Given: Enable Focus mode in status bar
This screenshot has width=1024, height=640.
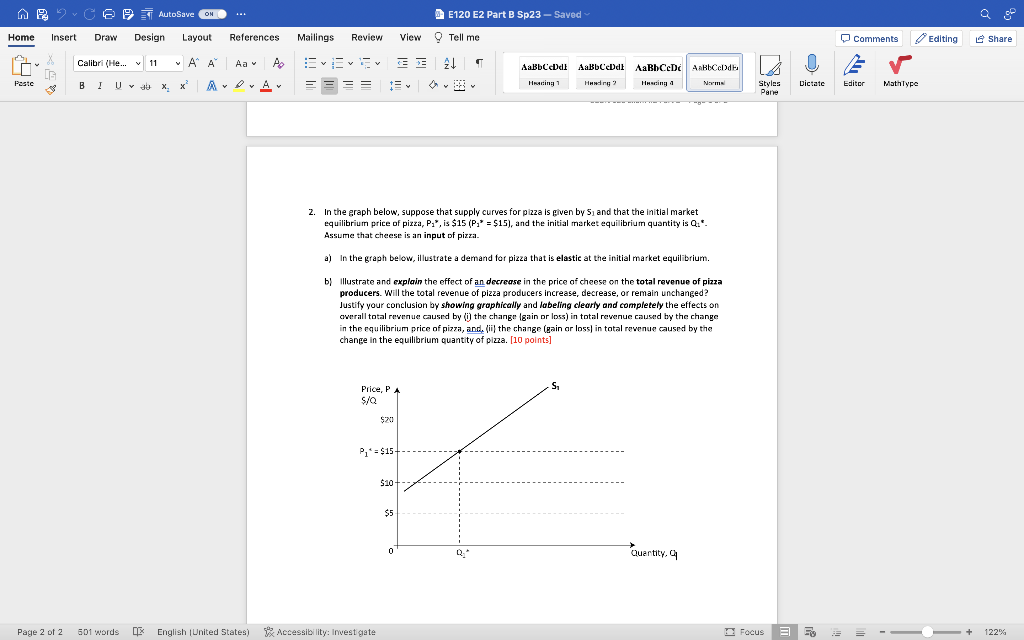Looking at the screenshot, I should pos(744,632).
